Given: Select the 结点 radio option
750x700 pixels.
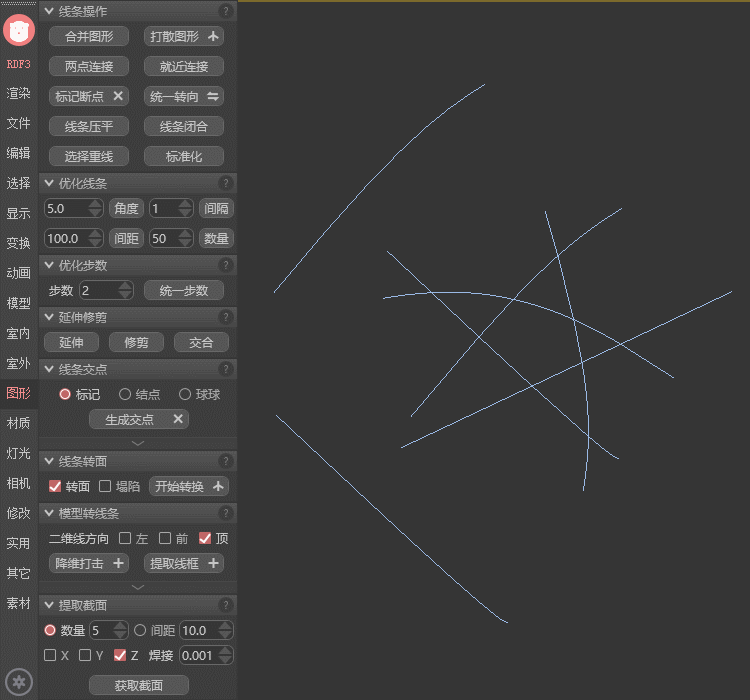Looking at the screenshot, I should pyautogui.click(x=125, y=394).
